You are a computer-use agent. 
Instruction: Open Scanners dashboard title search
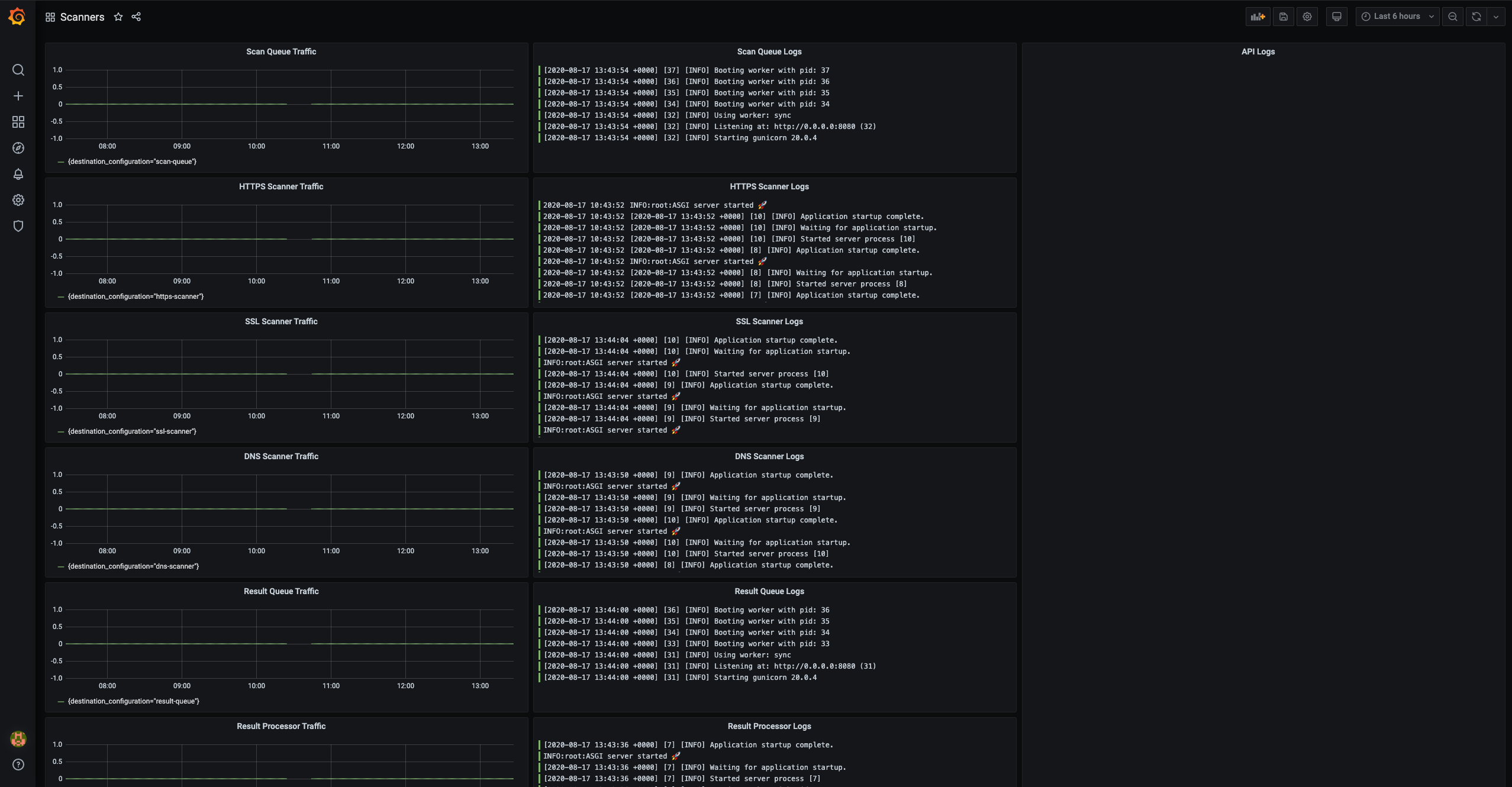click(82, 17)
